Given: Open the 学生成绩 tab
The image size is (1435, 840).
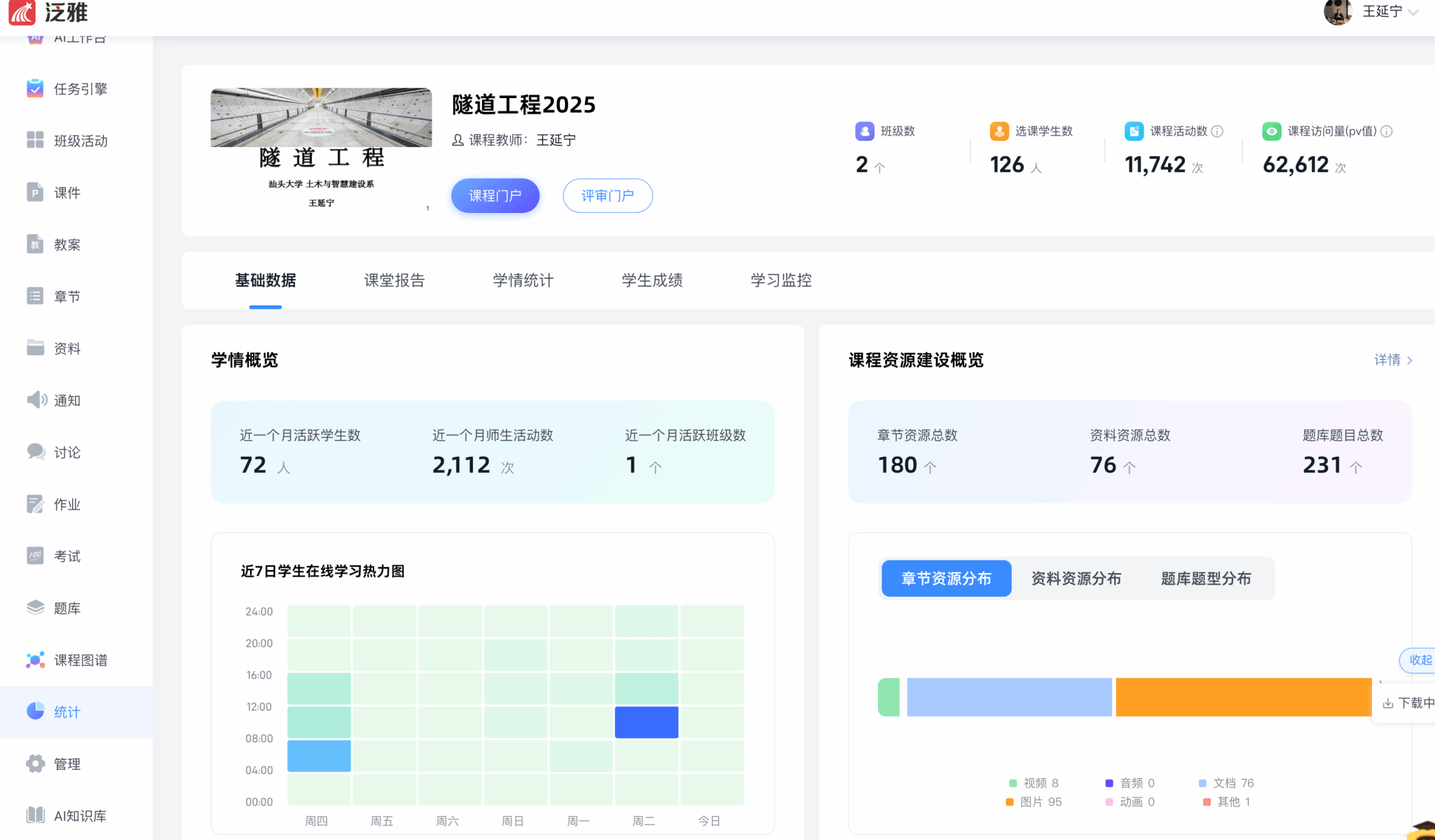Looking at the screenshot, I should pos(652,280).
